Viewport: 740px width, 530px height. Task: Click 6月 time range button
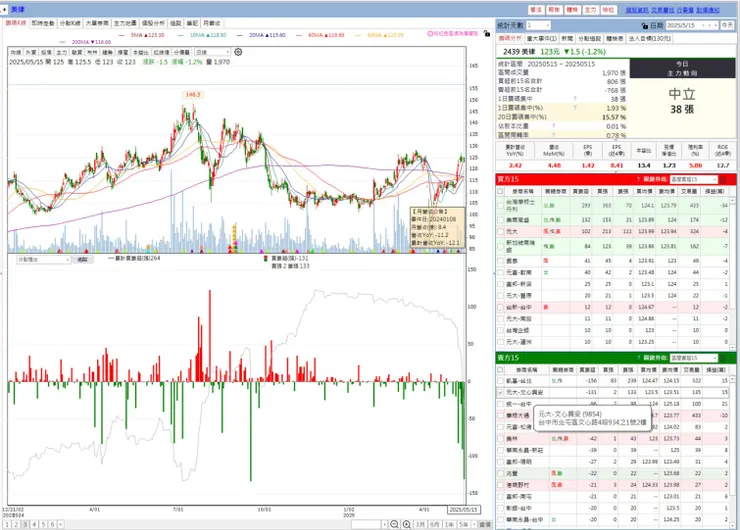(x=435, y=524)
